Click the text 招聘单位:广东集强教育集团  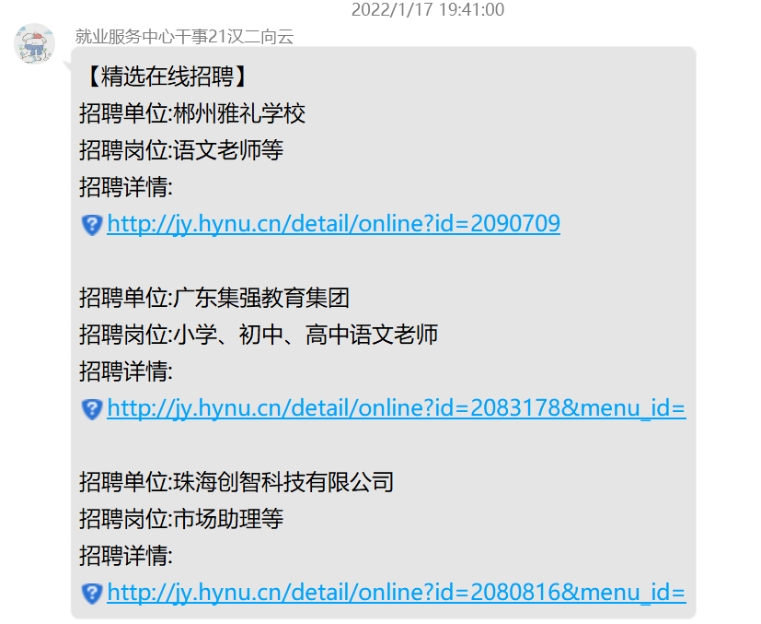click(x=214, y=297)
